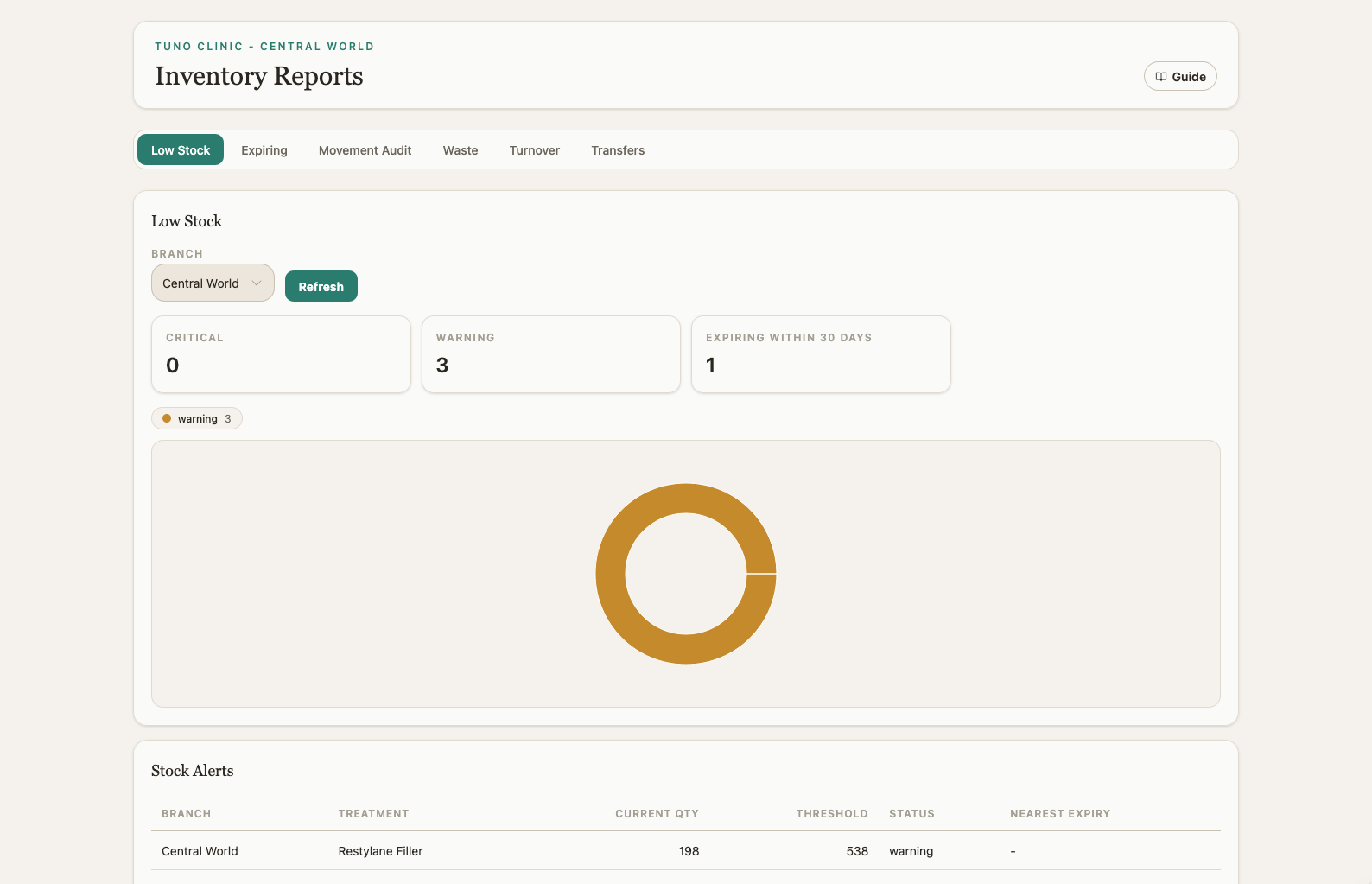This screenshot has height=884, width=1372.
Task: Open the Transfers tab
Action: tap(618, 149)
